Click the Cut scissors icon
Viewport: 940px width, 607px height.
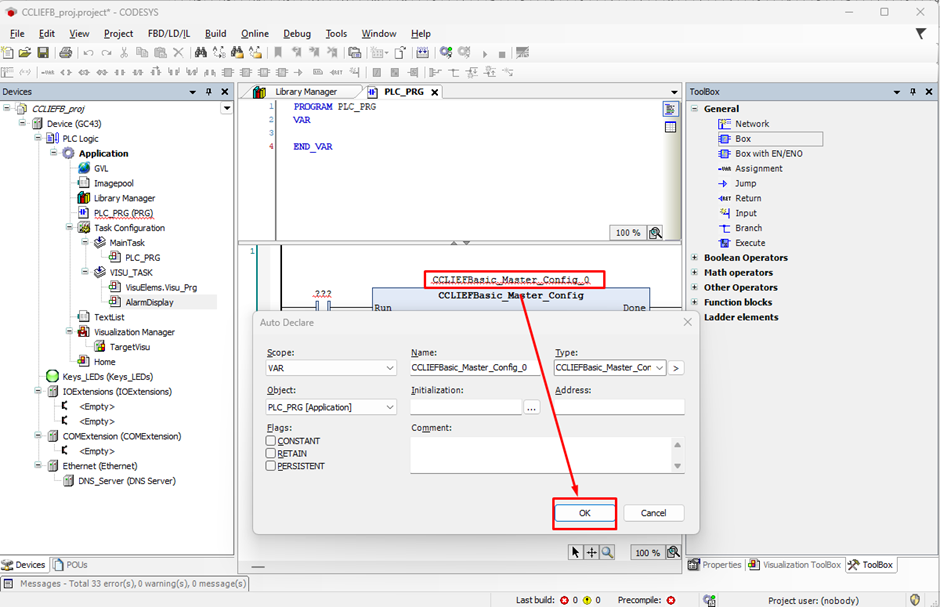coord(124,53)
